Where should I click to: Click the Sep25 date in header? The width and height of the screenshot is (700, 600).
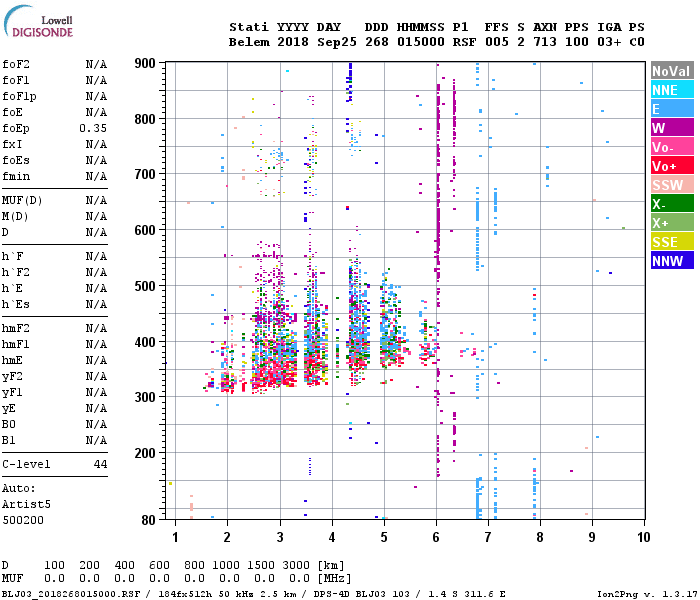337,42
